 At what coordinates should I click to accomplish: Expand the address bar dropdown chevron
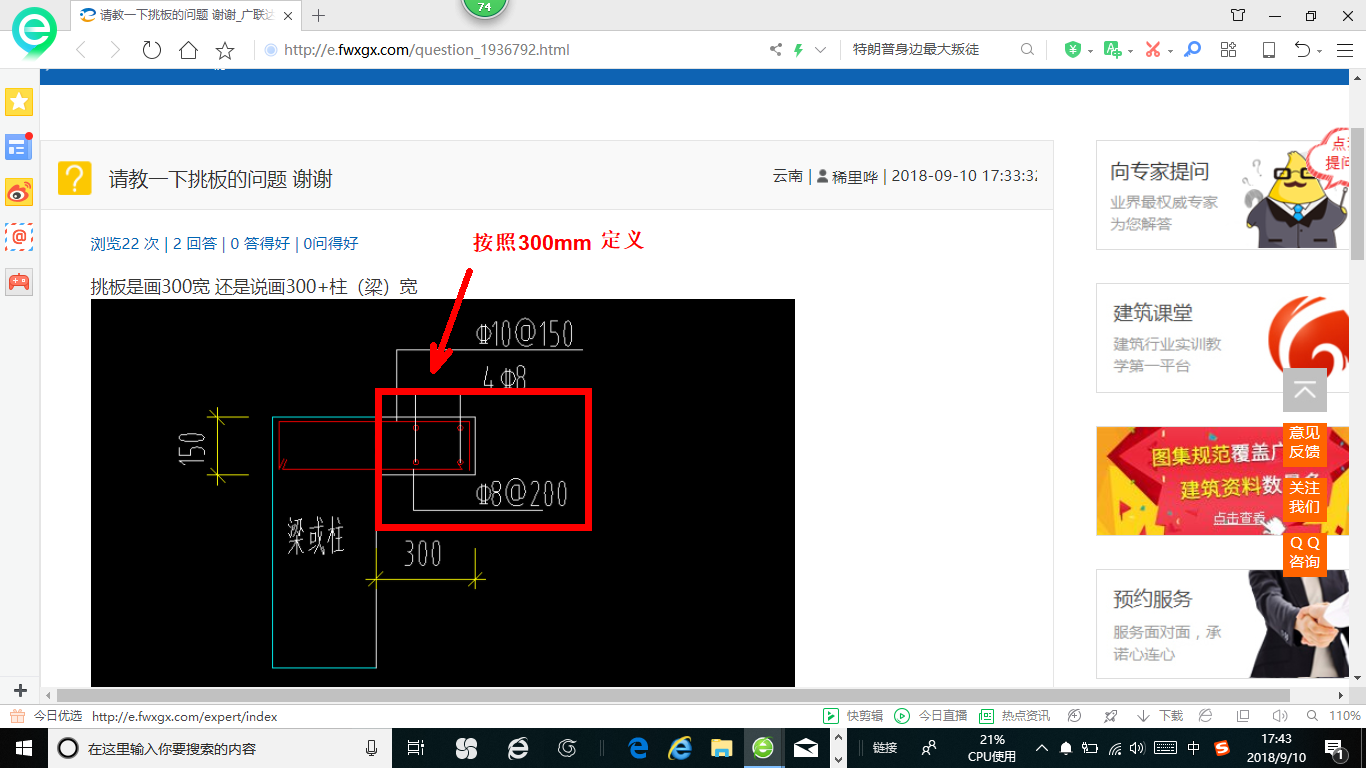[821, 50]
